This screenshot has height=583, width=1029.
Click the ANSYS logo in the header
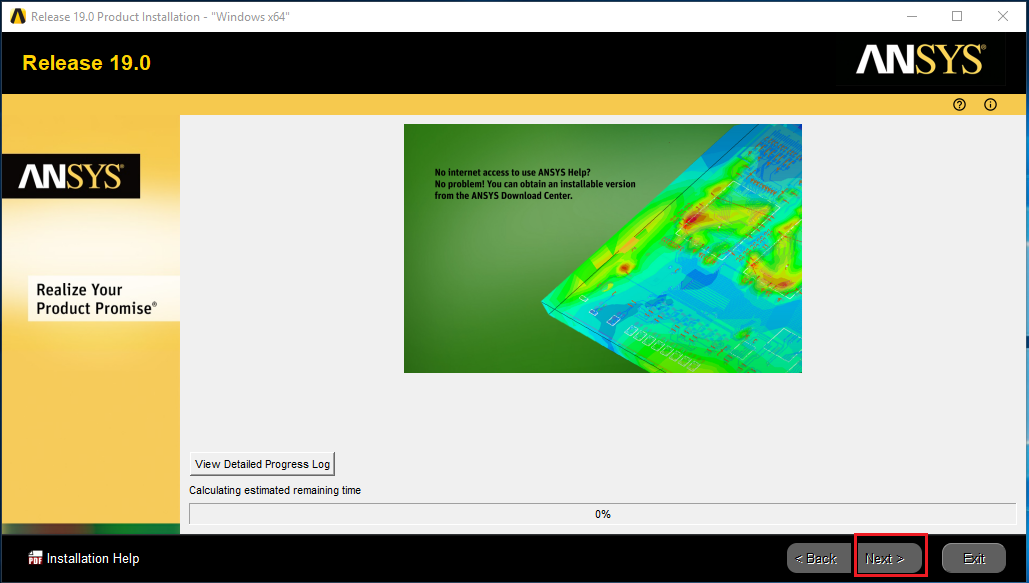pyautogui.click(x=920, y=60)
